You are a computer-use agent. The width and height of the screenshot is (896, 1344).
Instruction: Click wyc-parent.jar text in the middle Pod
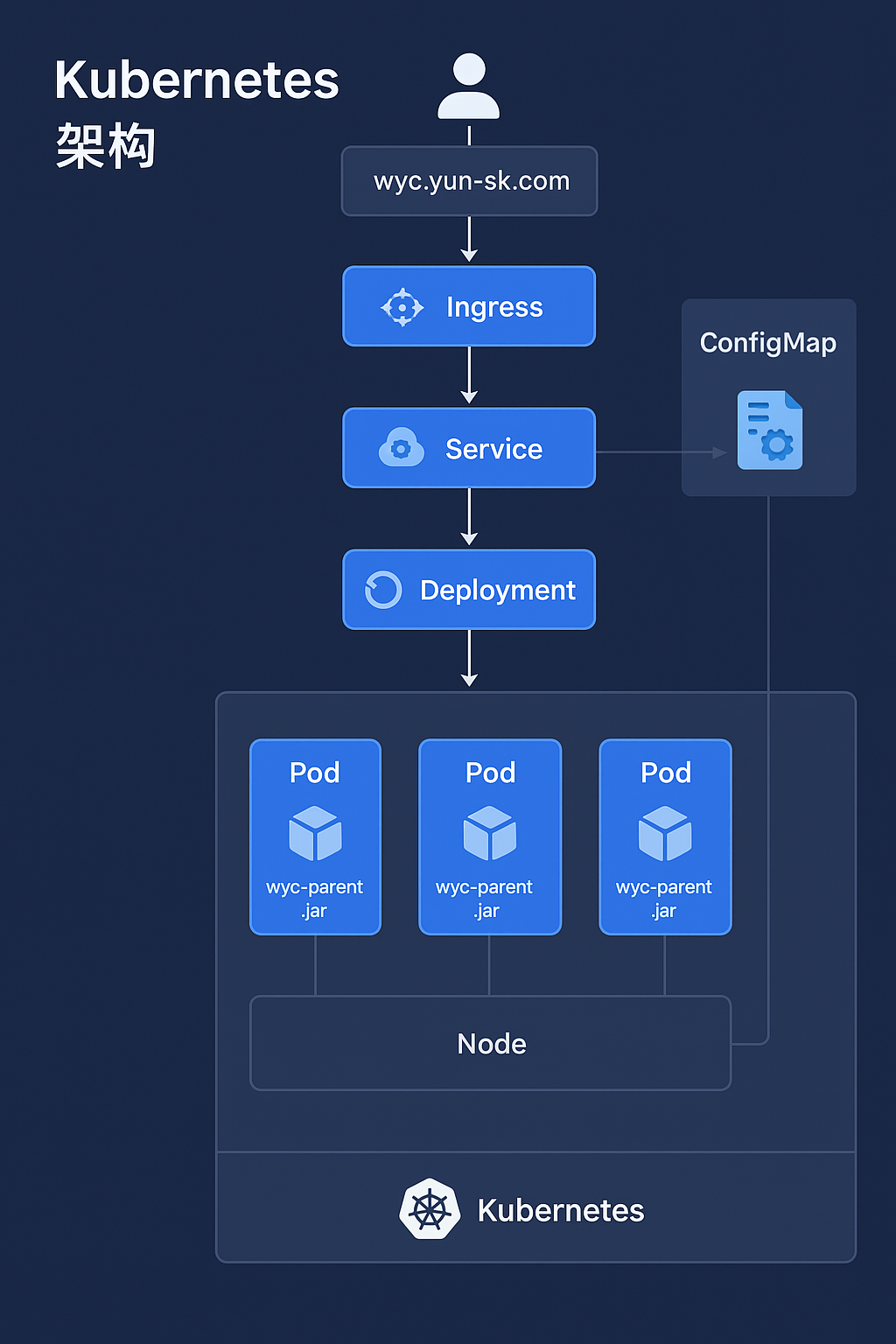click(485, 899)
